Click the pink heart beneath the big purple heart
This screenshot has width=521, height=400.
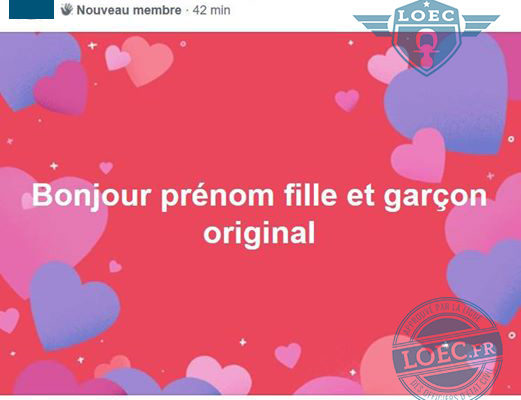tap(419, 156)
